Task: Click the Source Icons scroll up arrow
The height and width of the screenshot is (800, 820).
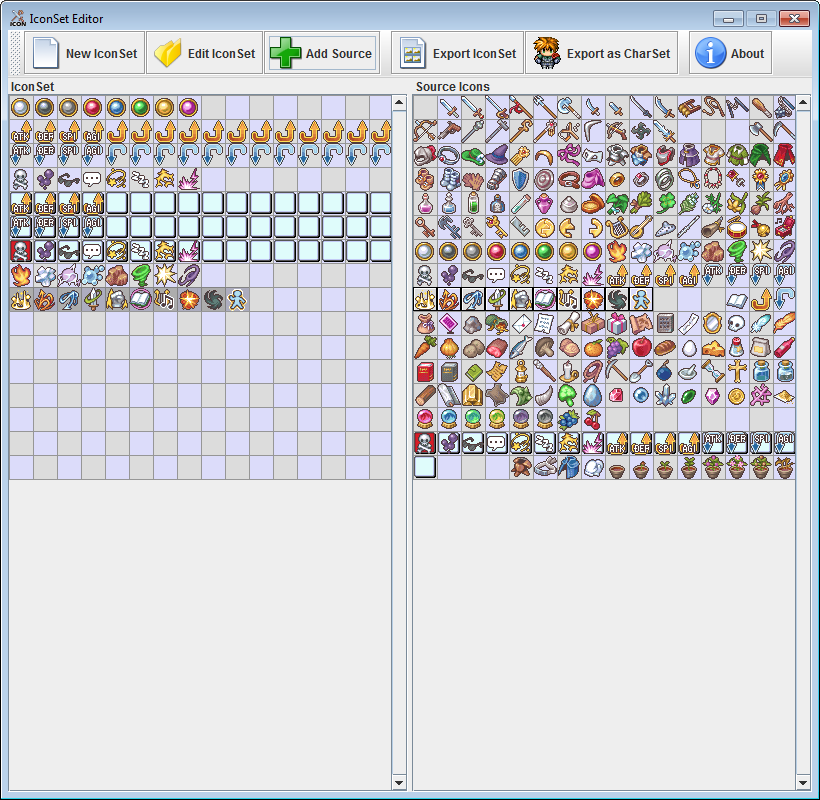Action: 803,102
